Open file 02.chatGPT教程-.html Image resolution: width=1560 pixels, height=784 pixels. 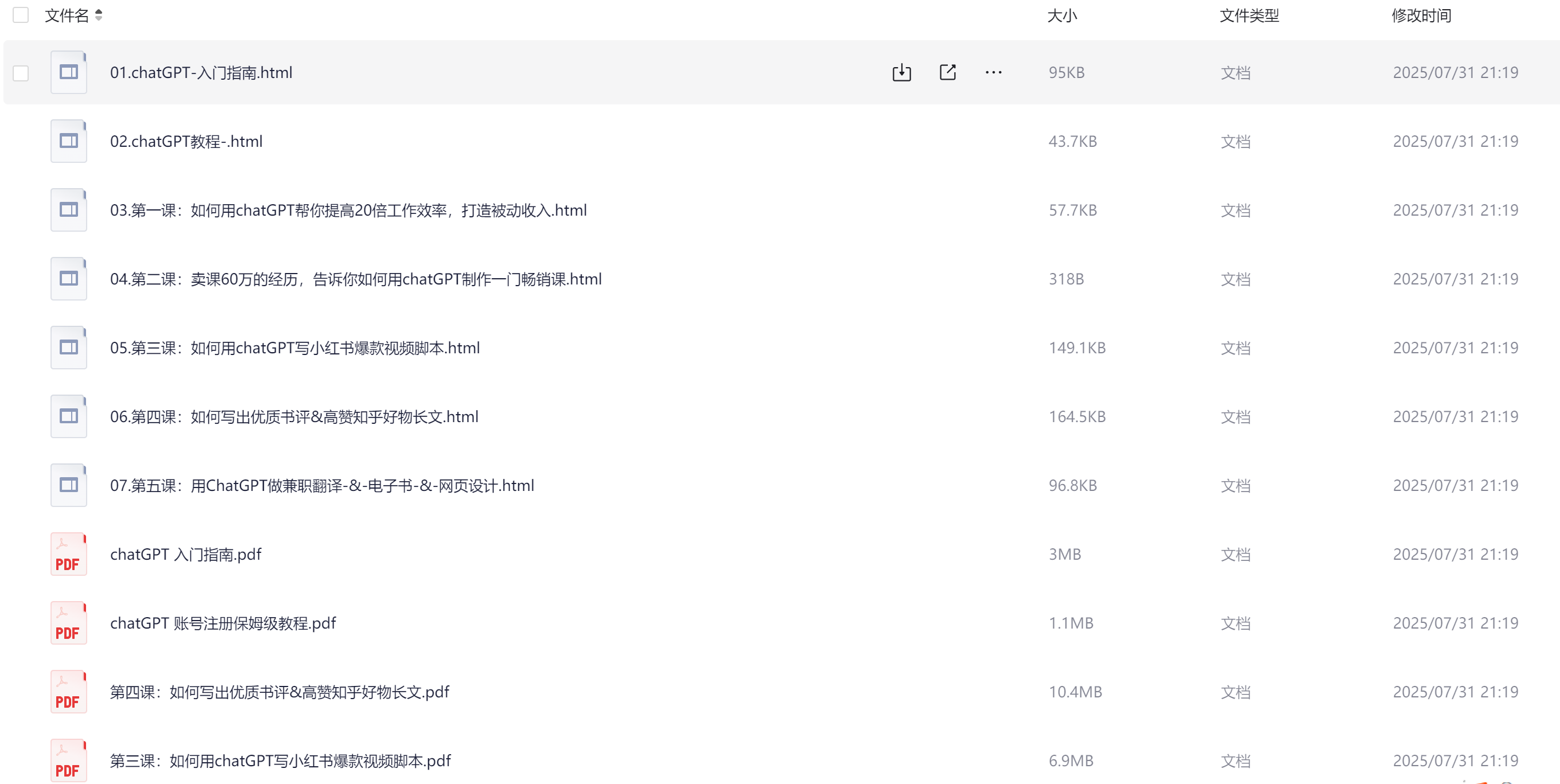pyautogui.click(x=186, y=142)
